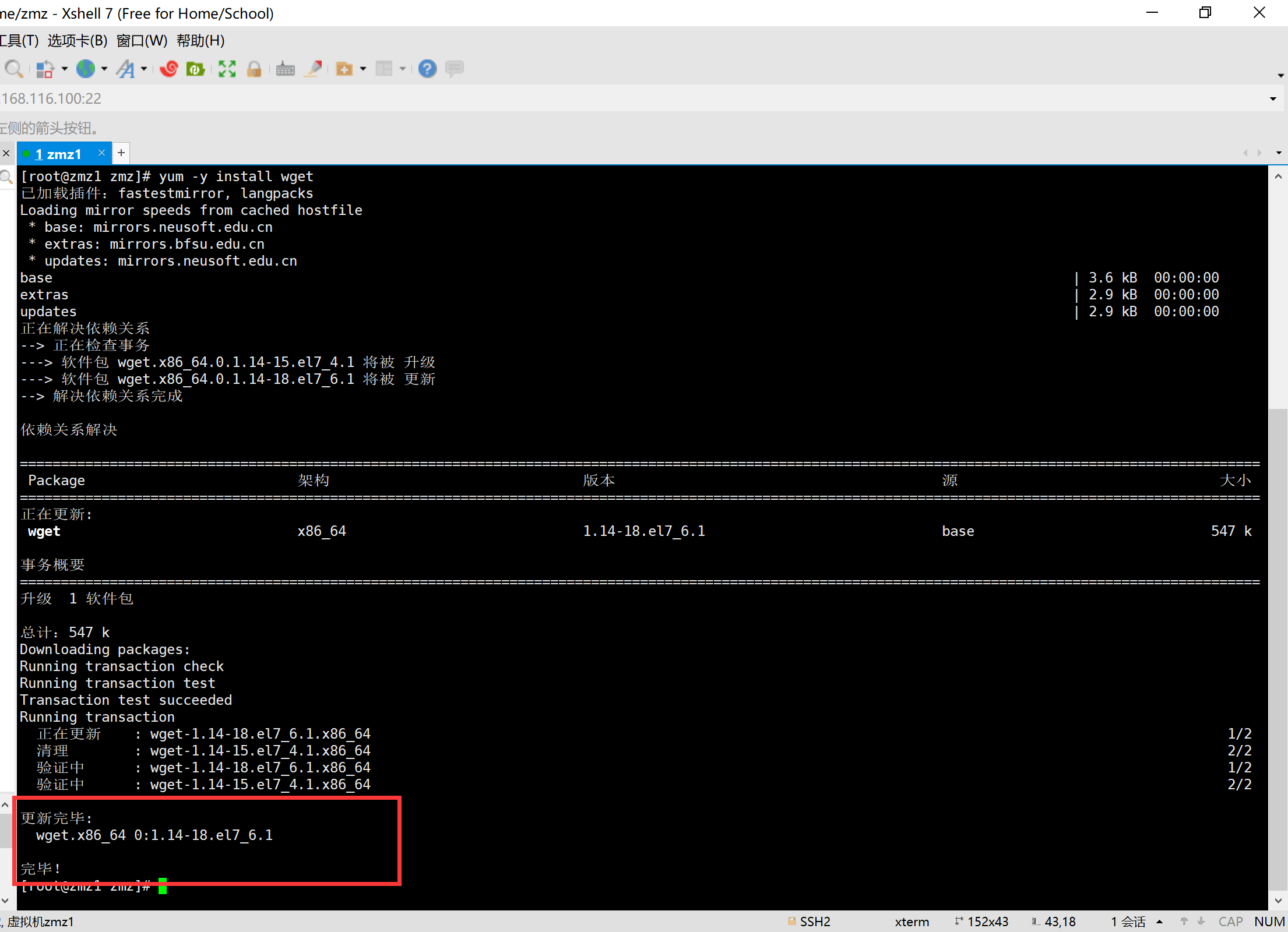Add a new tab with plus button
The width and height of the screenshot is (1288, 932).
[x=121, y=153]
